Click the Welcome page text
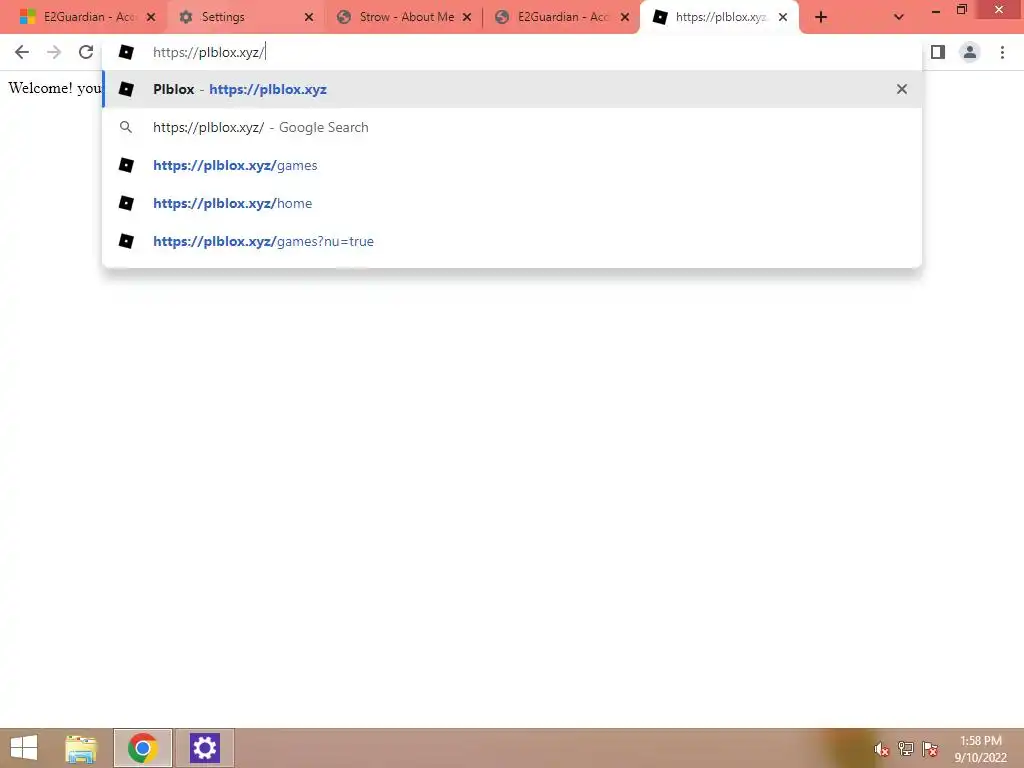Image resolution: width=1024 pixels, height=768 pixels. coord(55,88)
